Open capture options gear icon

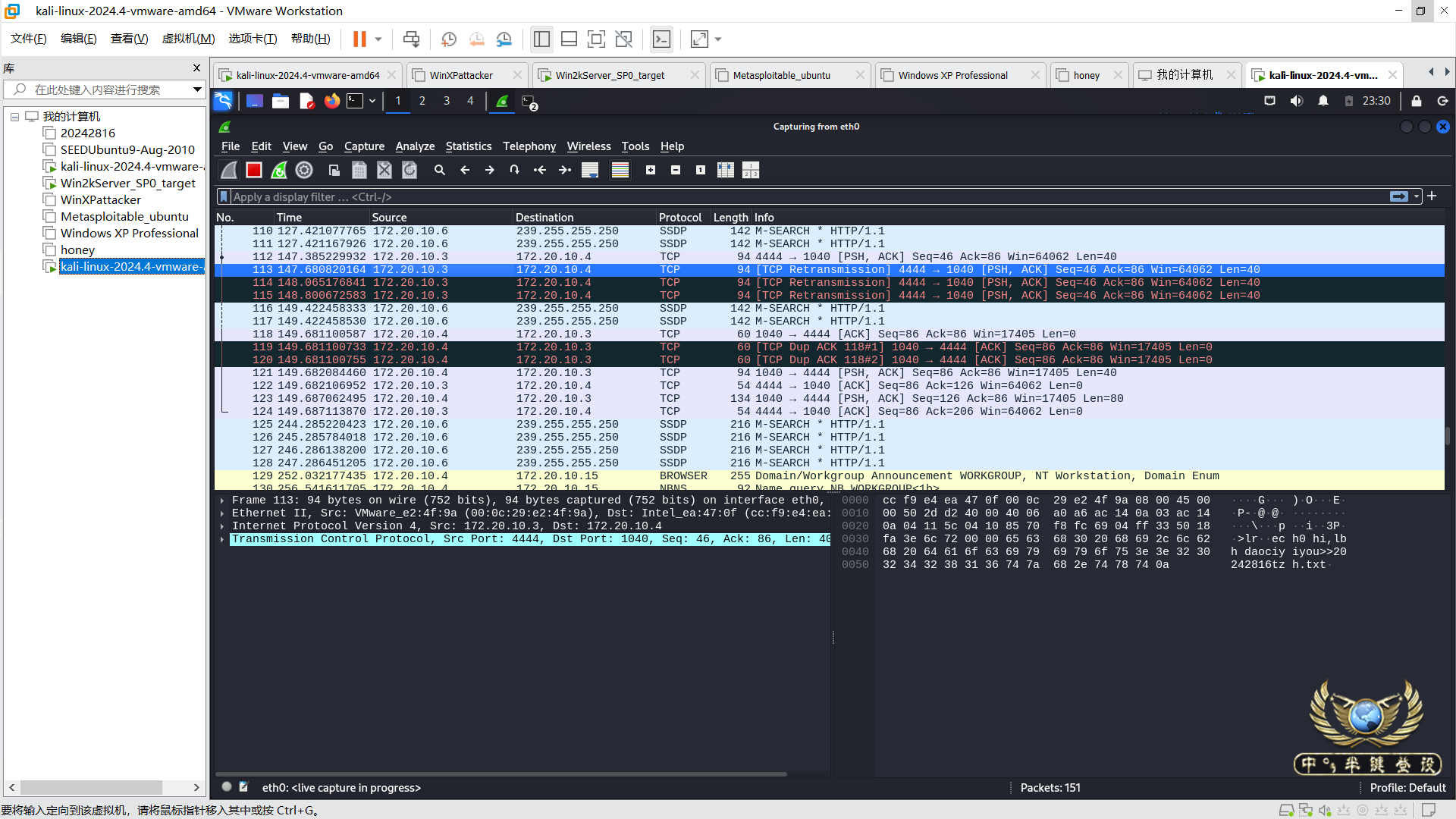point(304,170)
